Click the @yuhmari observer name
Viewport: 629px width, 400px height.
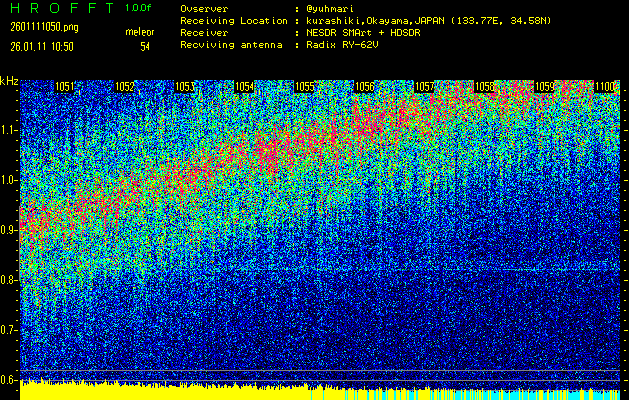click(x=331, y=8)
